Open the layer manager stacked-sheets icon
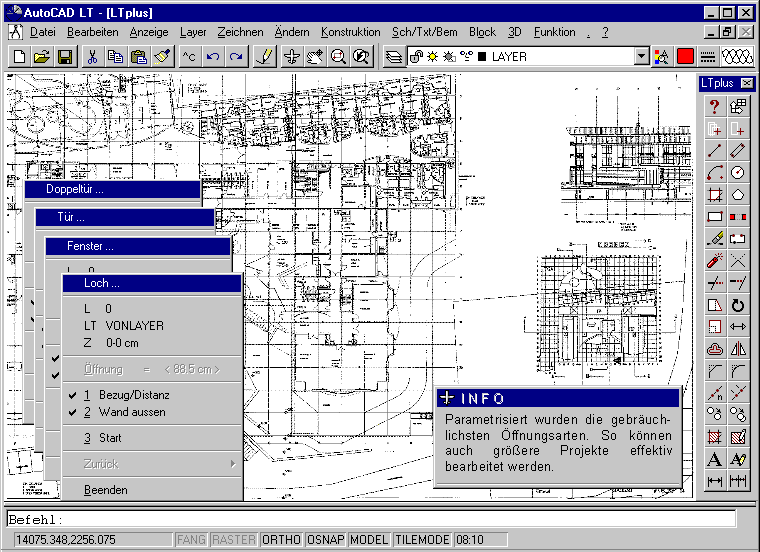The height and width of the screenshot is (552, 760). click(394, 57)
